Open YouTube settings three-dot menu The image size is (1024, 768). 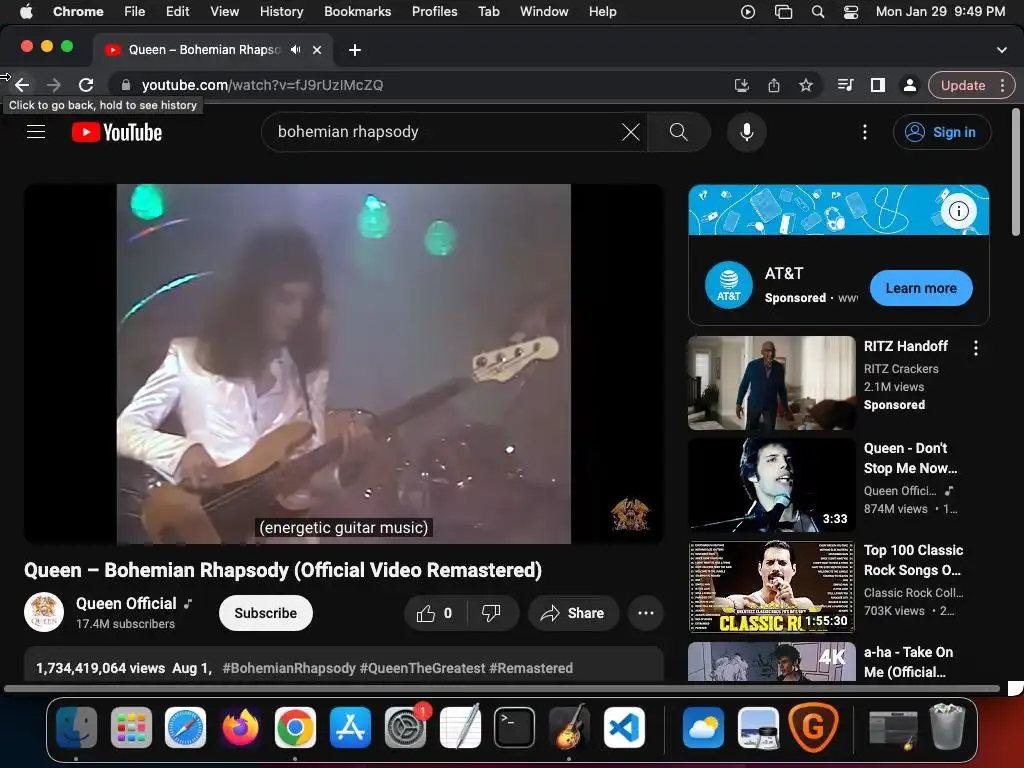tap(865, 132)
